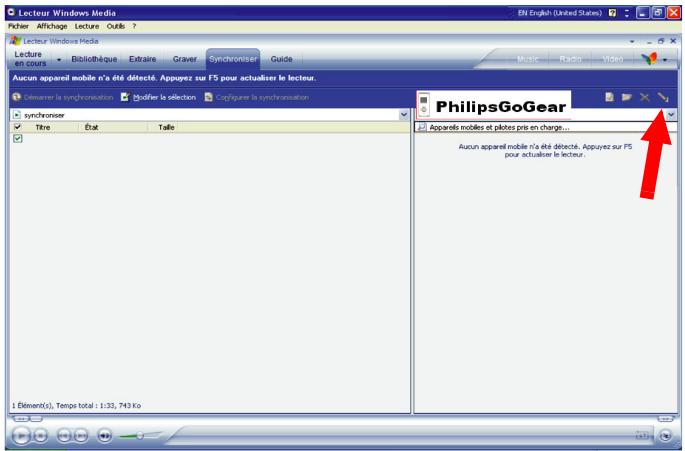Click Modifier la sélection

[x=159, y=97]
